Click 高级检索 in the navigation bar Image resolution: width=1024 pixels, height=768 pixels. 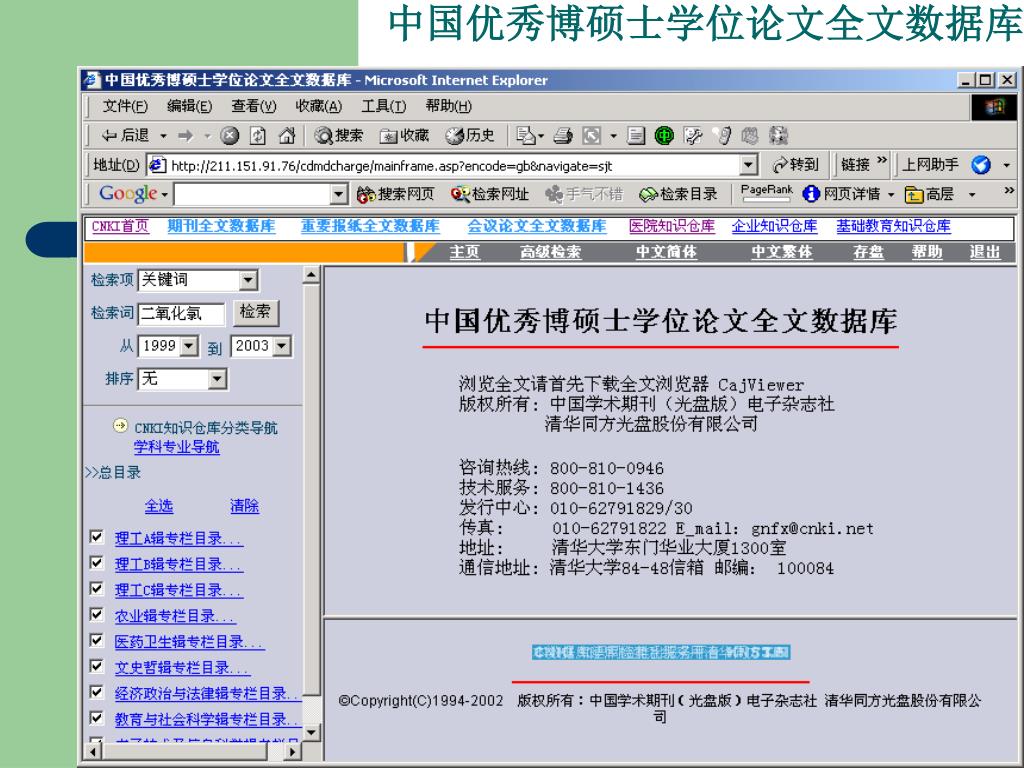point(550,251)
